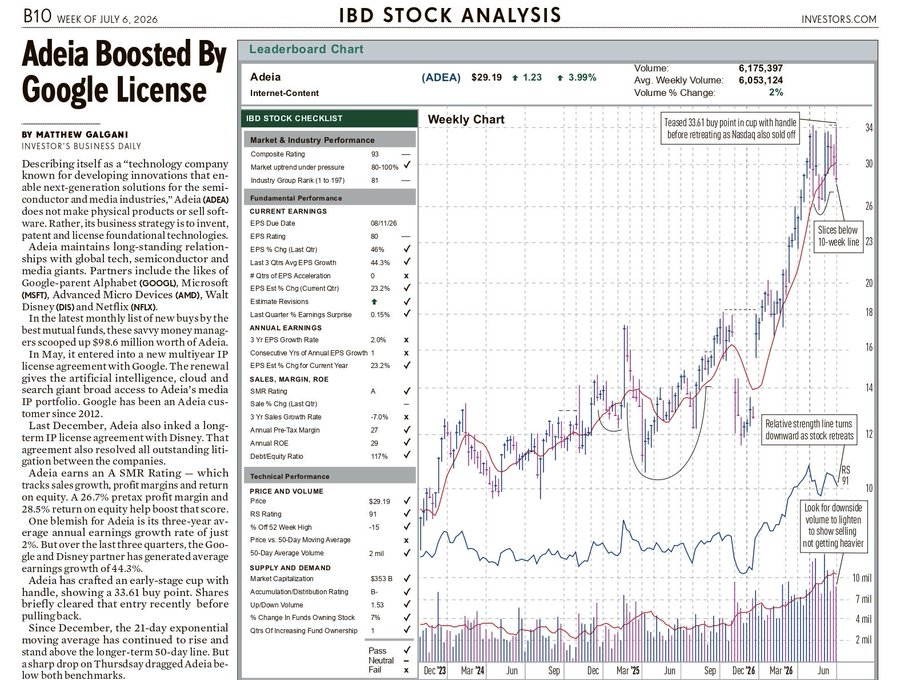
Task: Click the checkmark beside SMR Rating
Action: point(407,391)
